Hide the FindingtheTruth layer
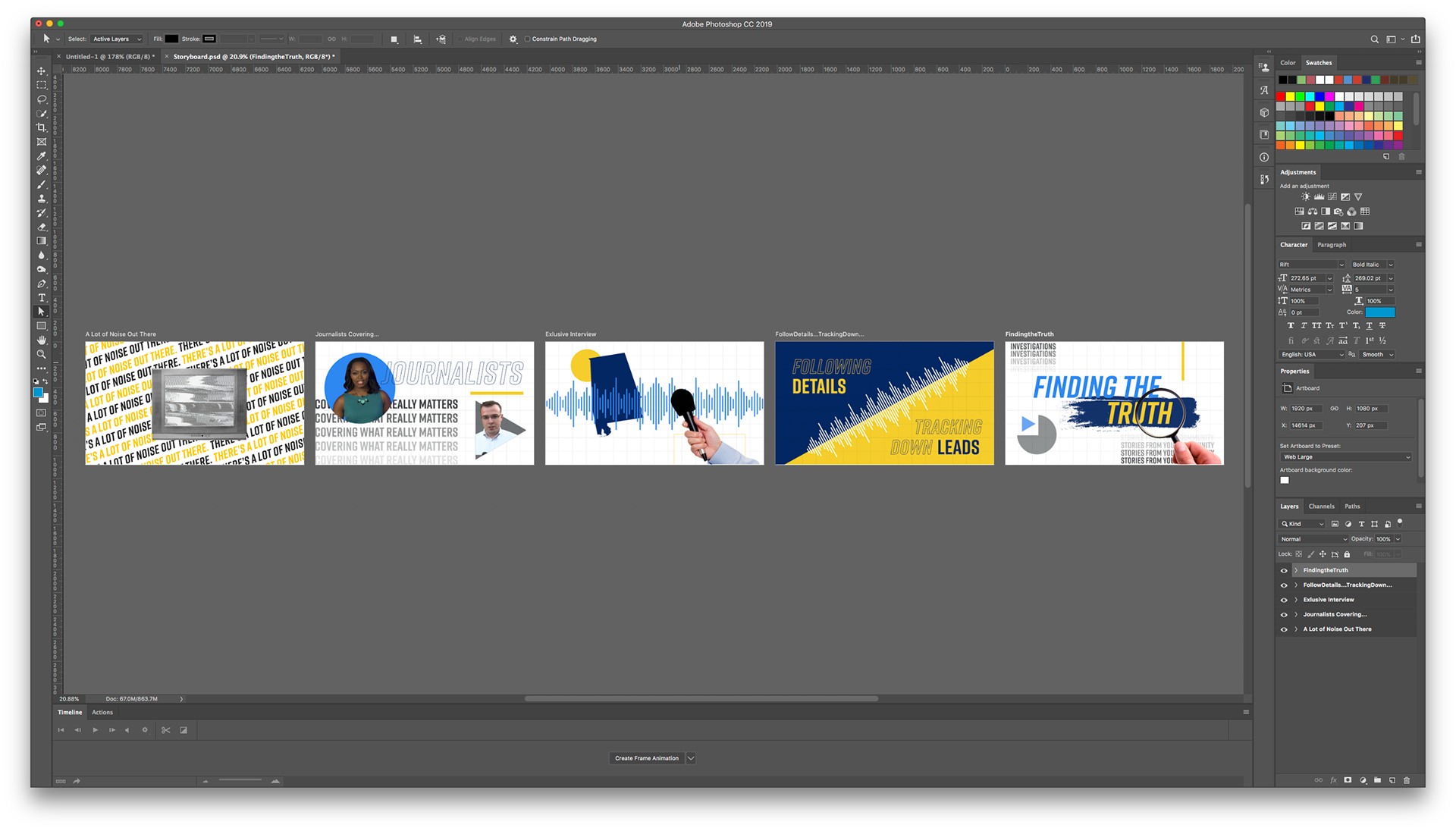This screenshot has width=1456, height=831. tap(1285, 569)
